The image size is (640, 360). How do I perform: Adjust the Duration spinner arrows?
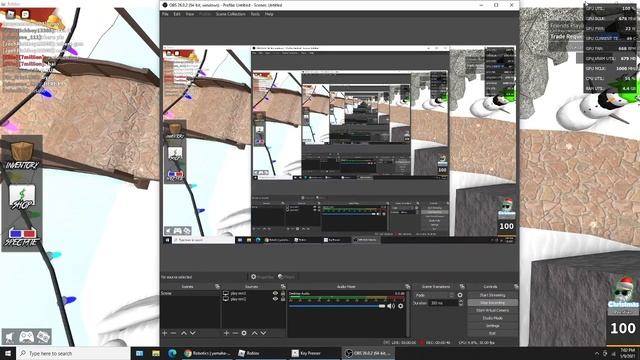tap(461, 303)
